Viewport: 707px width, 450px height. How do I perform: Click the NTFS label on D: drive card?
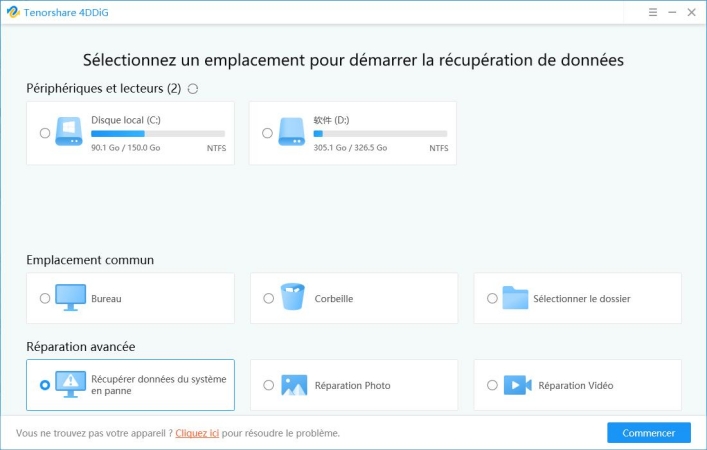pyautogui.click(x=439, y=148)
